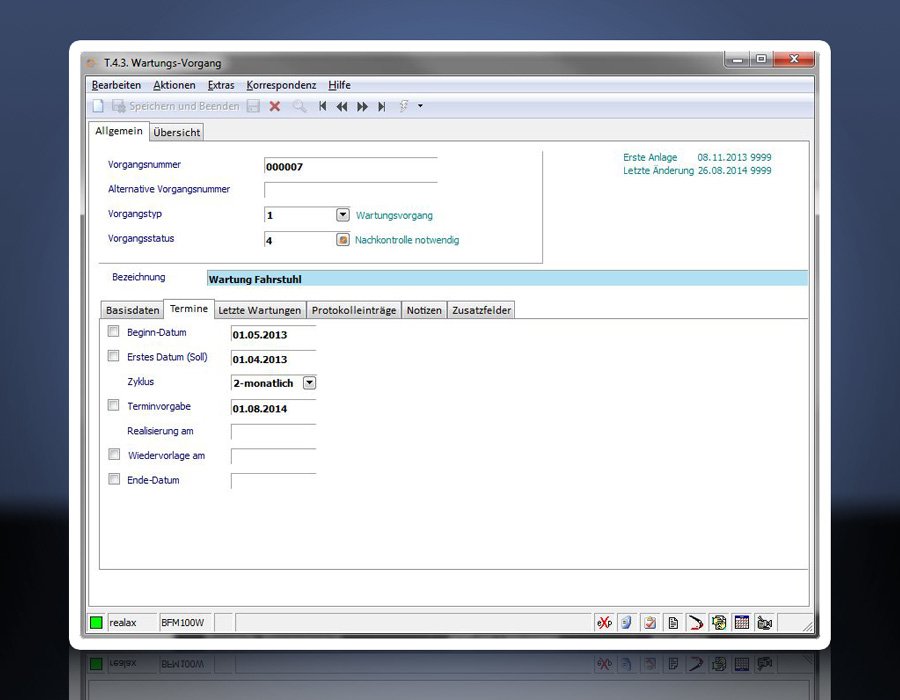Click the BFM100W status bar entry
This screenshot has height=700, width=900.
[183, 623]
